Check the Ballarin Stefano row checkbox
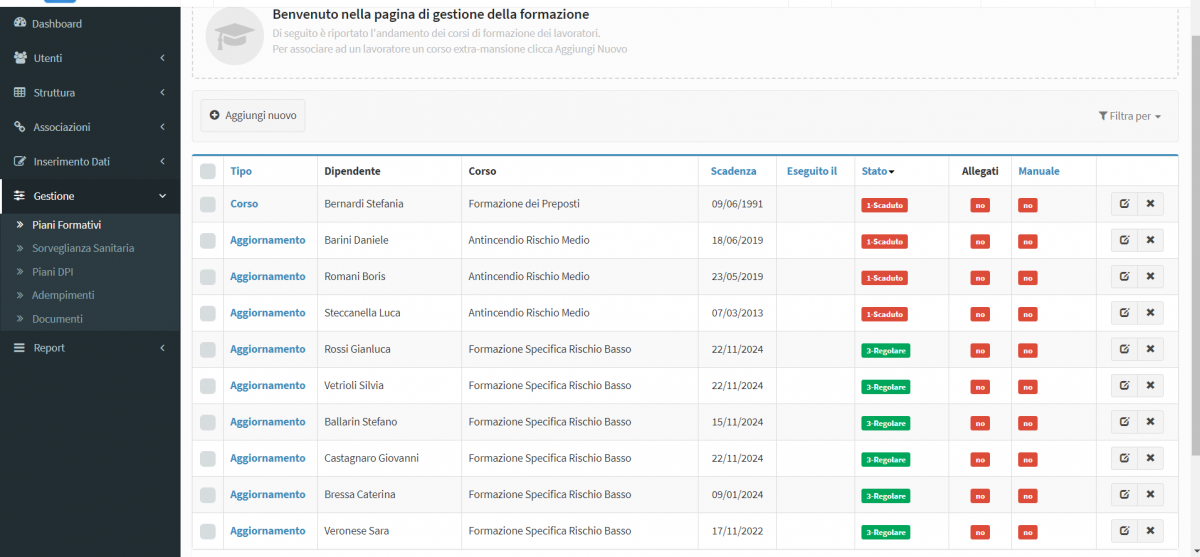 pyautogui.click(x=208, y=422)
